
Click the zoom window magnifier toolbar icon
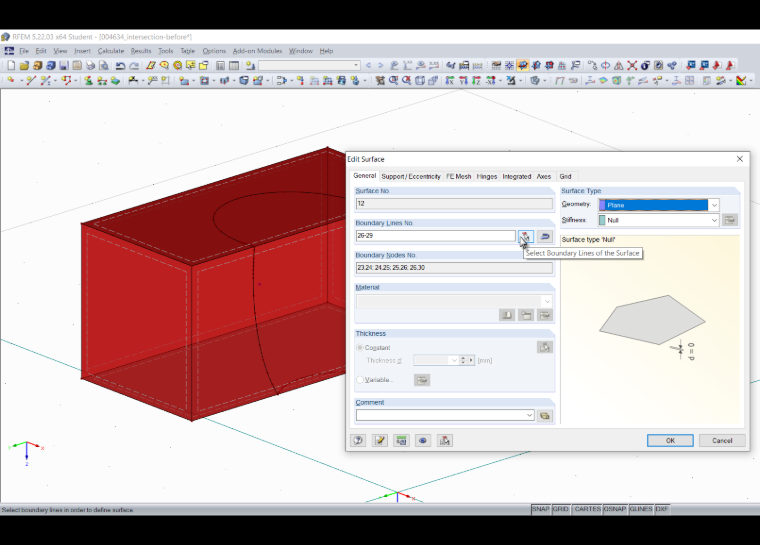point(394,80)
